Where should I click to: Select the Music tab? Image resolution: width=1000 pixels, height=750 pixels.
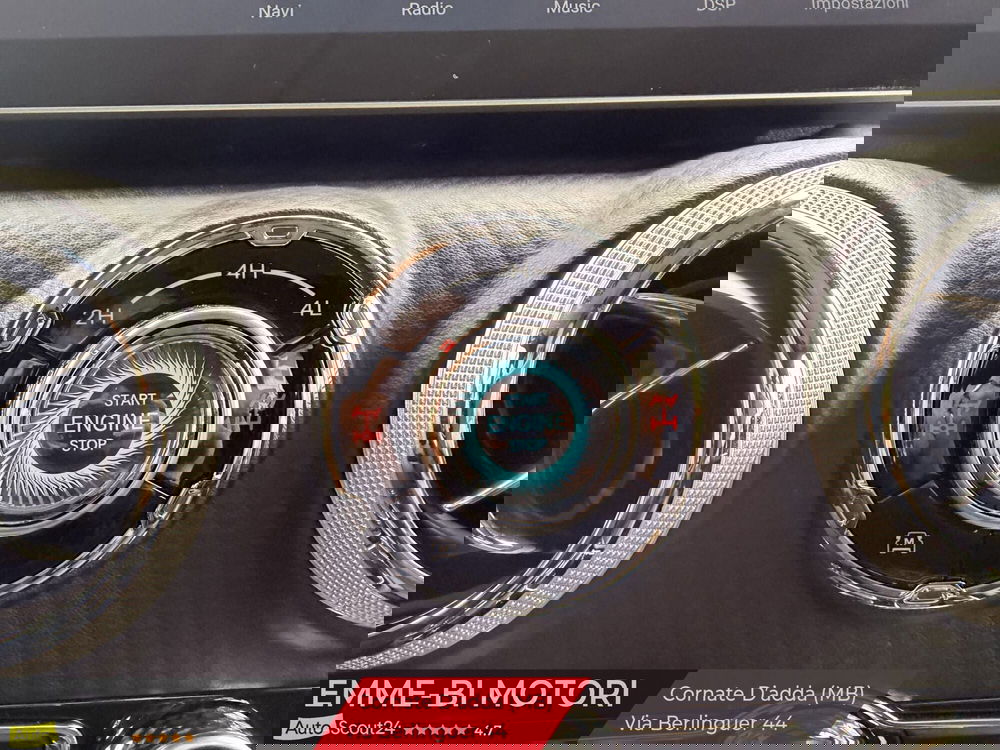tap(573, 7)
